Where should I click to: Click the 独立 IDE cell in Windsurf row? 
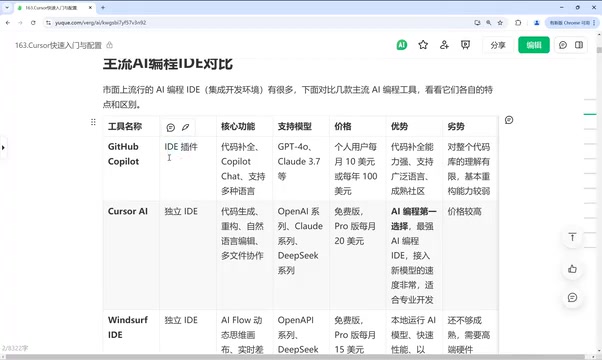tap(188, 332)
